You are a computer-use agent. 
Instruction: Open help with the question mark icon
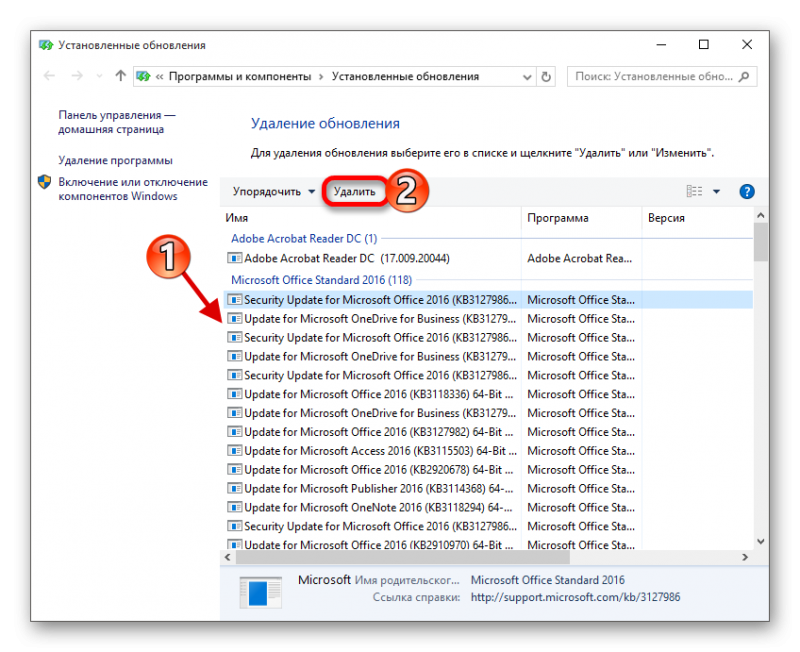pos(746,192)
